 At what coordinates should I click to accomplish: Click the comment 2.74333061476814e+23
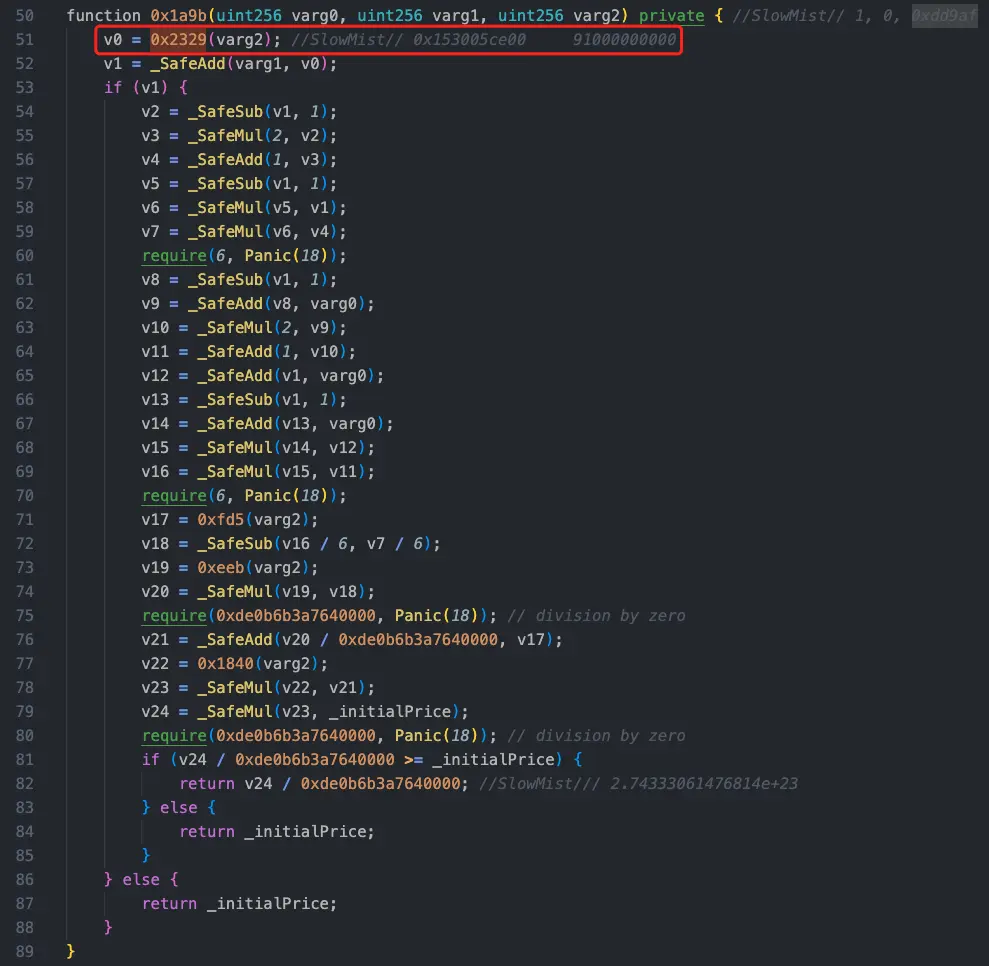[x=704, y=783]
